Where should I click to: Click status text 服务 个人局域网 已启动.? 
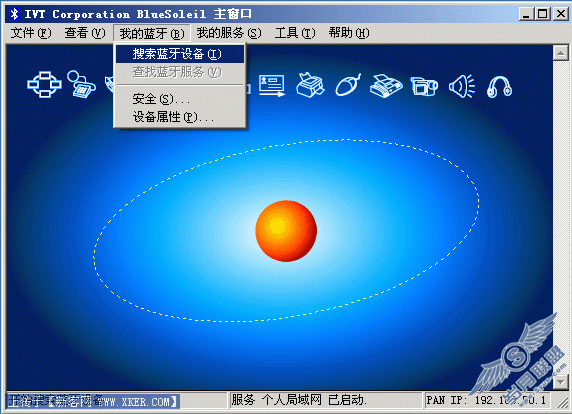coord(299,400)
